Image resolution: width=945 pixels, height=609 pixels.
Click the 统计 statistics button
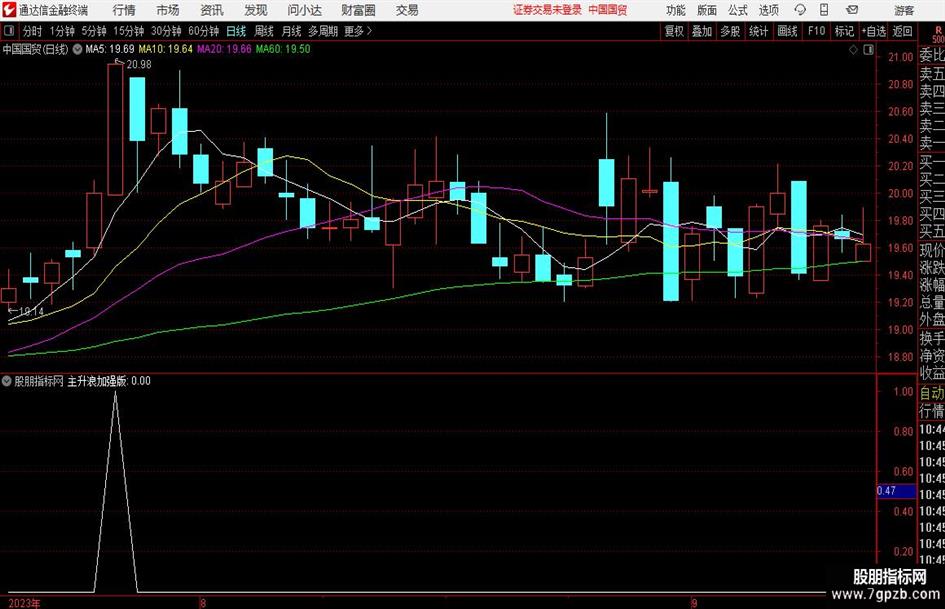click(x=758, y=31)
